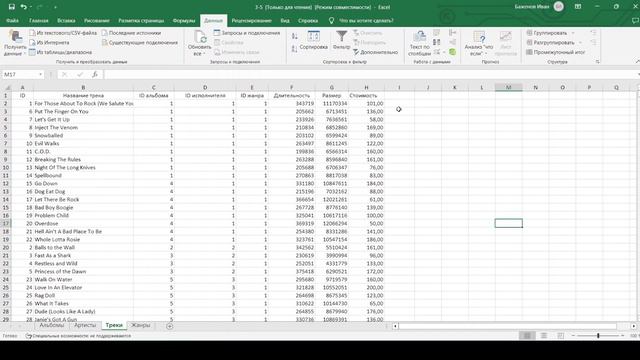
Task: Save the workbook from the quick access toolbar
Action: pos(11,7)
